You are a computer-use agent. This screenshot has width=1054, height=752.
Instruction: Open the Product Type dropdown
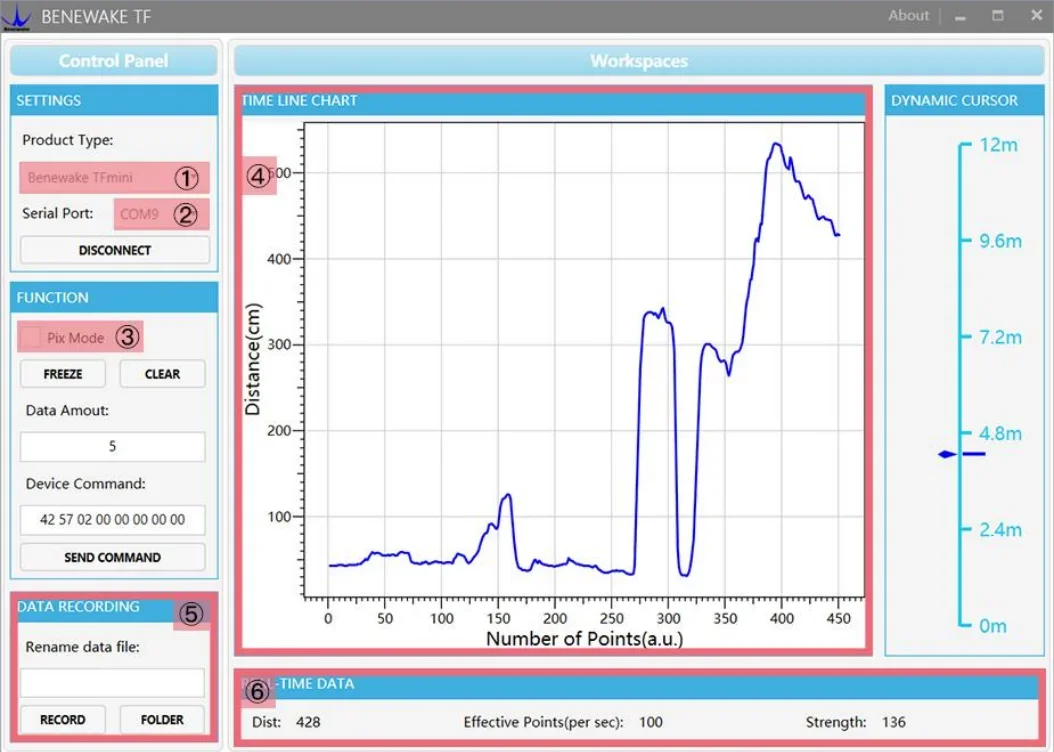point(114,177)
